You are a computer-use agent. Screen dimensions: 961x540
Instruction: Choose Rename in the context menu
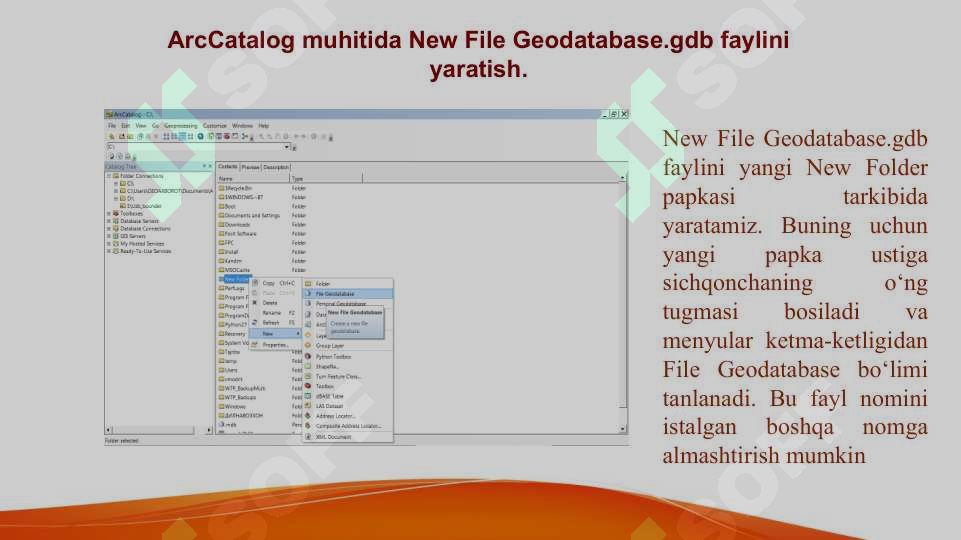[x=276, y=313]
